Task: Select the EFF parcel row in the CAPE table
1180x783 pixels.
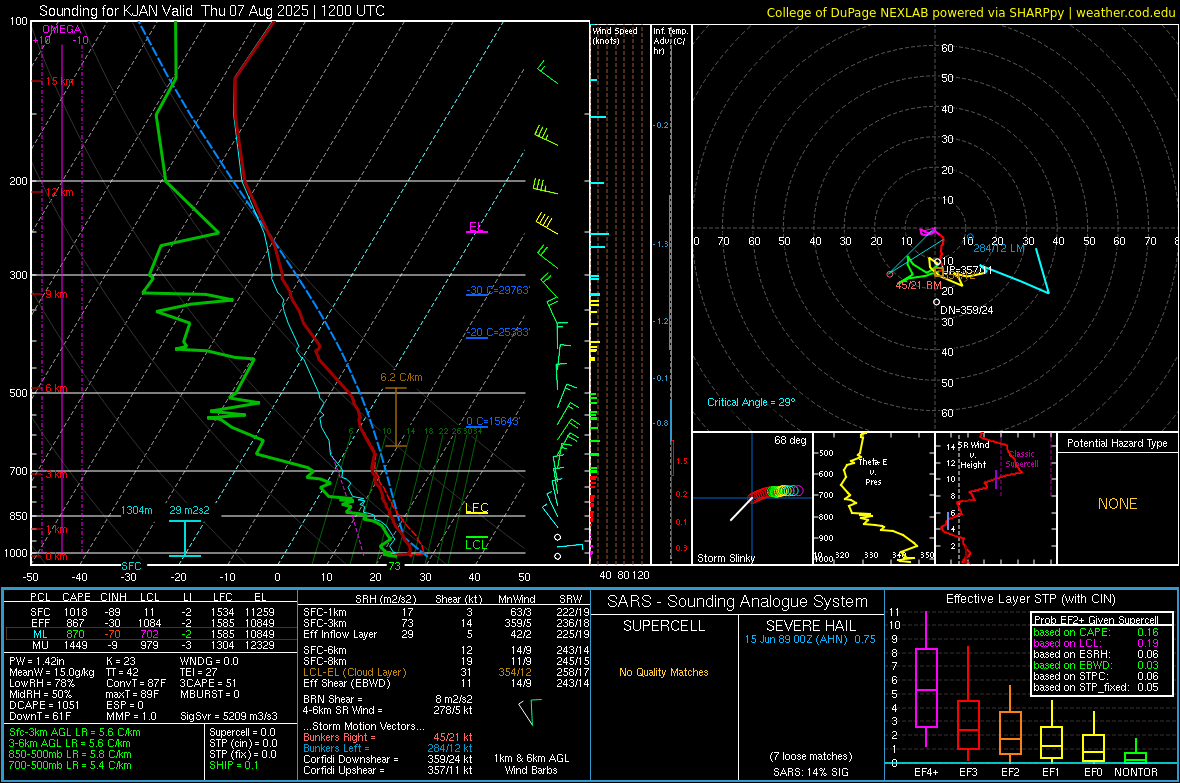Action: point(151,623)
